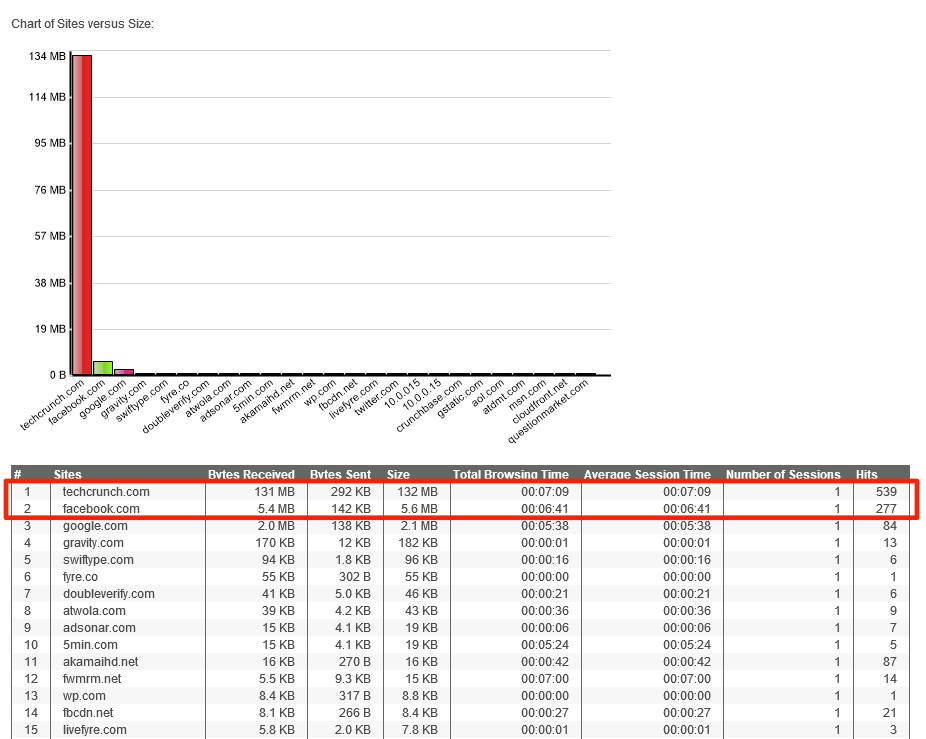Click the 87 hits value for akamaihd.net
The image size is (926, 739).
(x=890, y=662)
